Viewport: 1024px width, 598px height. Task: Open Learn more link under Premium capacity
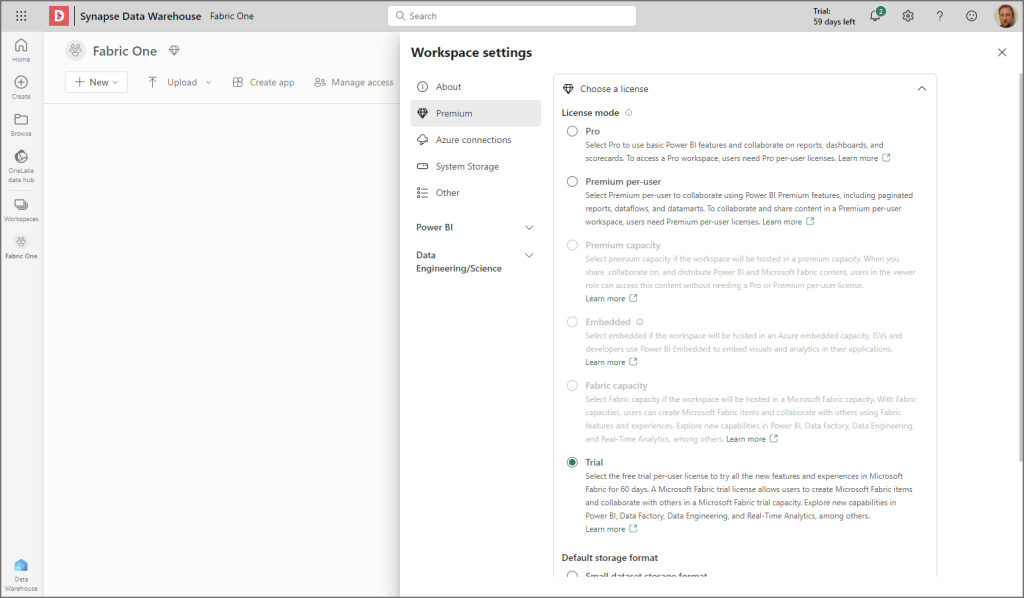(611, 298)
